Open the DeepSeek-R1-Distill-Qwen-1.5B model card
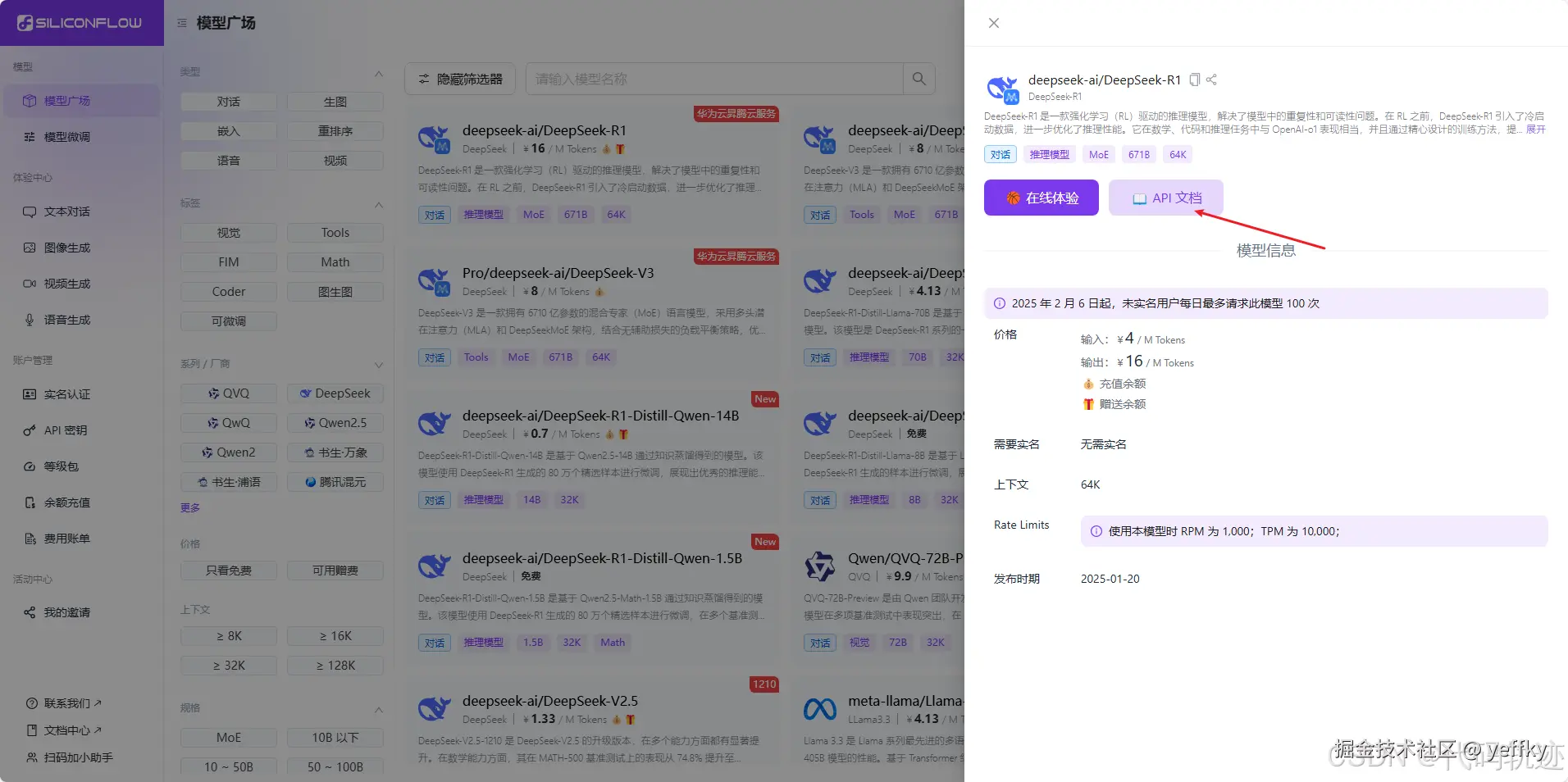The height and width of the screenshot is (782, 1568). coord(594,598)
